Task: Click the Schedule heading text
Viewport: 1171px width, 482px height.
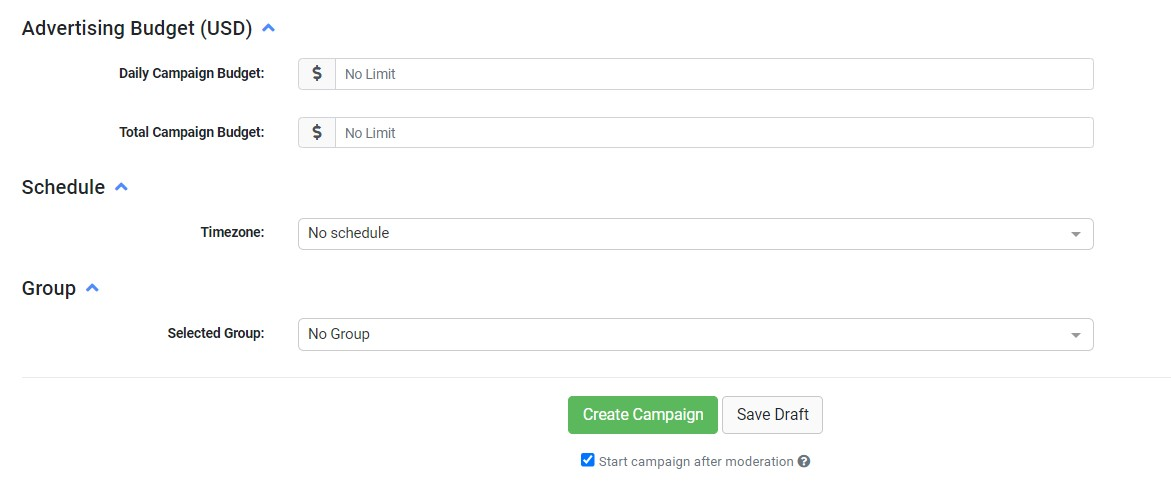Action: 63,187
